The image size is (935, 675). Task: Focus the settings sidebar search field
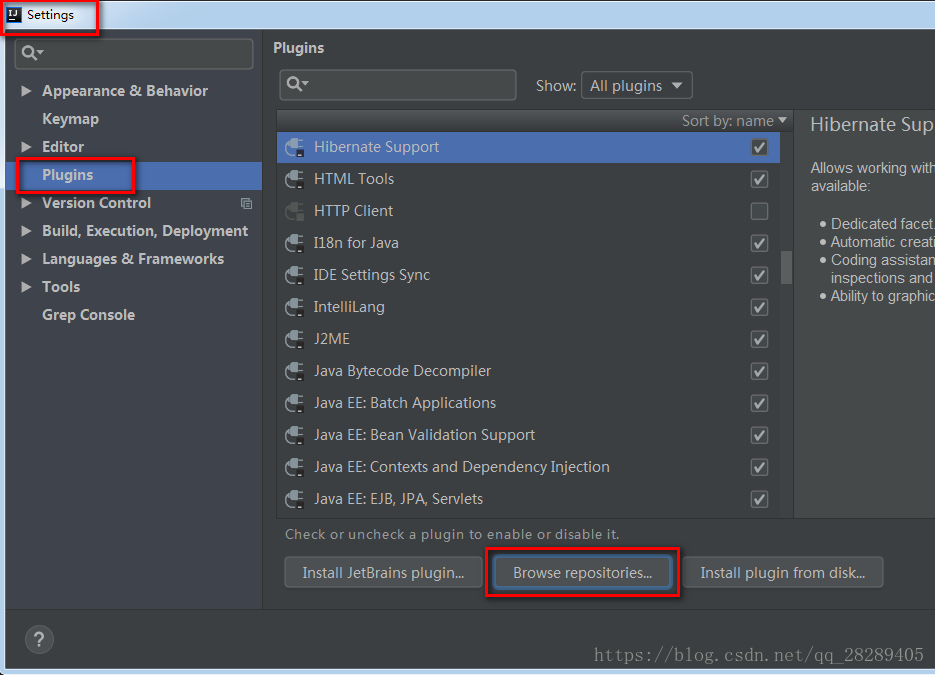134,53
